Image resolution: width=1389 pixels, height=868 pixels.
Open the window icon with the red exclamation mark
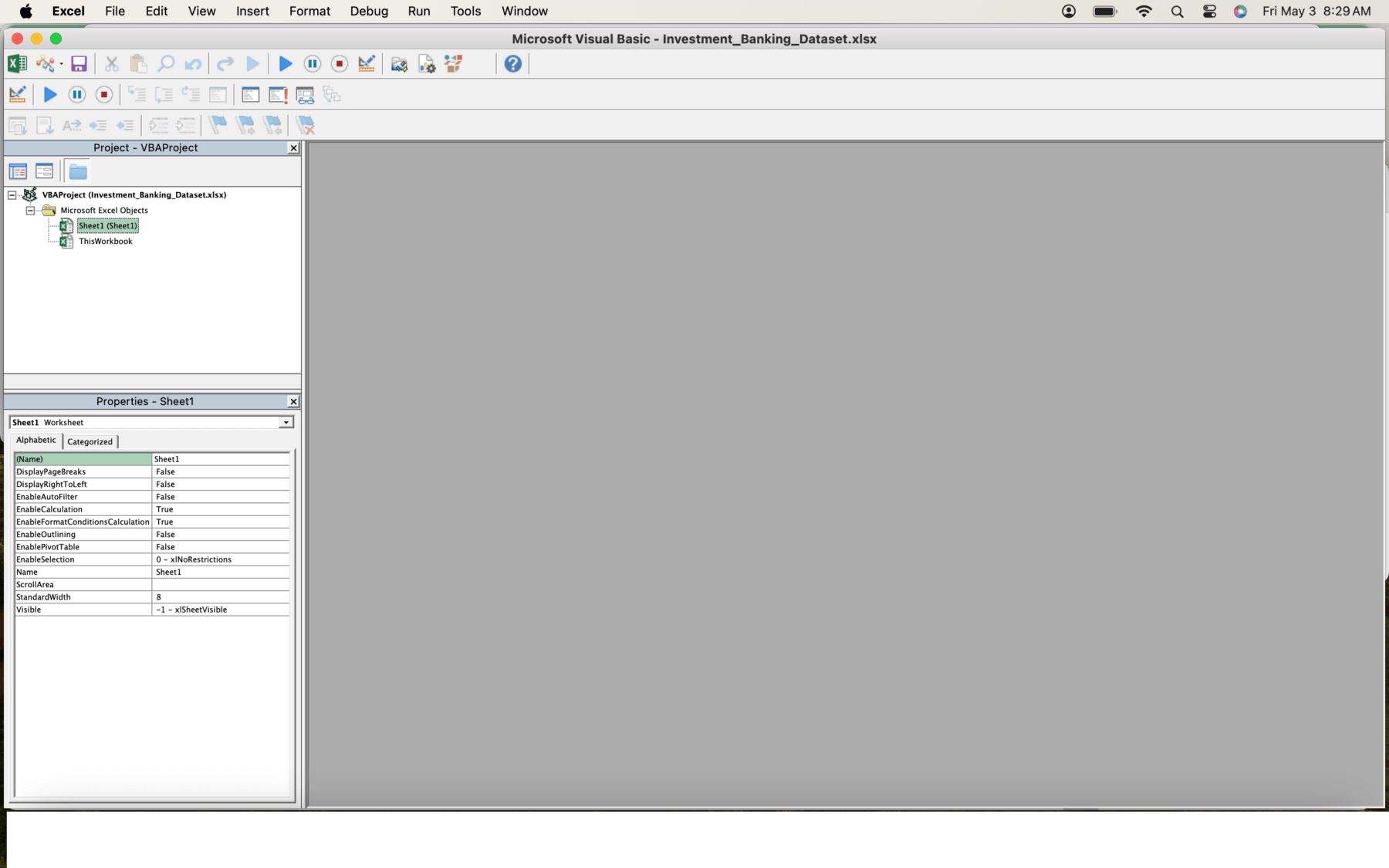[x=278, y=95]
